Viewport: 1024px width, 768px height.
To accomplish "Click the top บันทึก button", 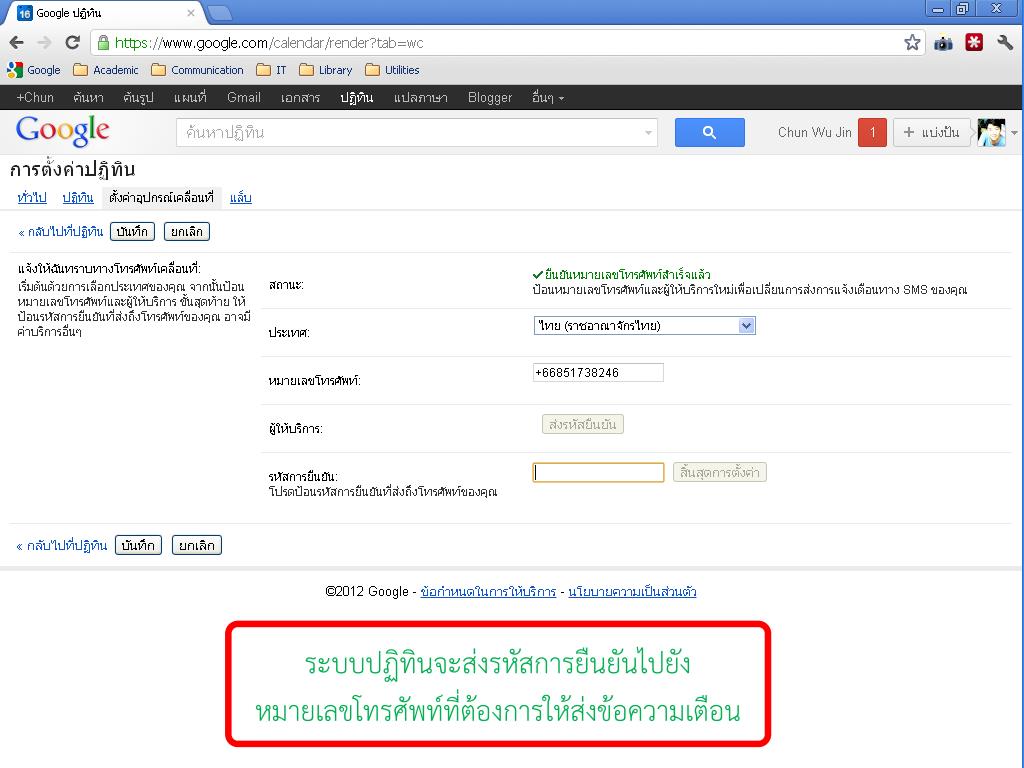I will (133, 232).
